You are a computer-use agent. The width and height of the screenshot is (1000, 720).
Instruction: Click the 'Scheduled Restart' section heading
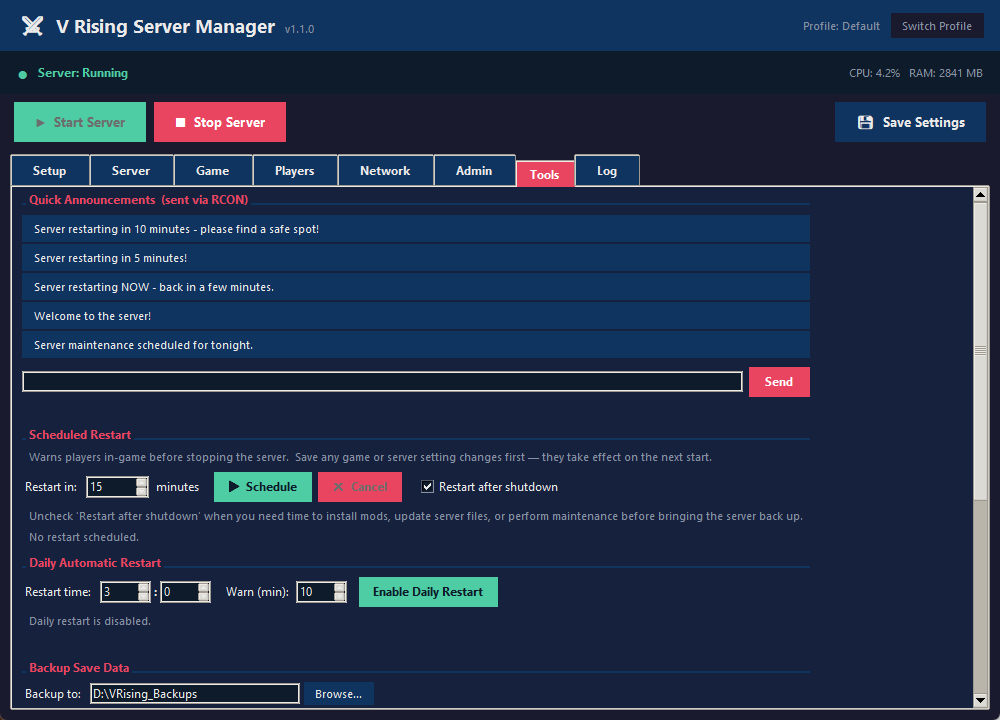click(80, 435)
